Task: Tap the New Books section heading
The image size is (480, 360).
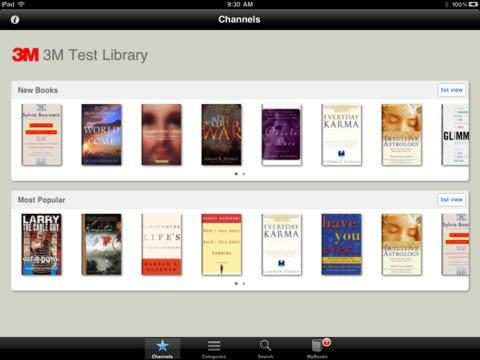Action: click(x=38, y=90)
